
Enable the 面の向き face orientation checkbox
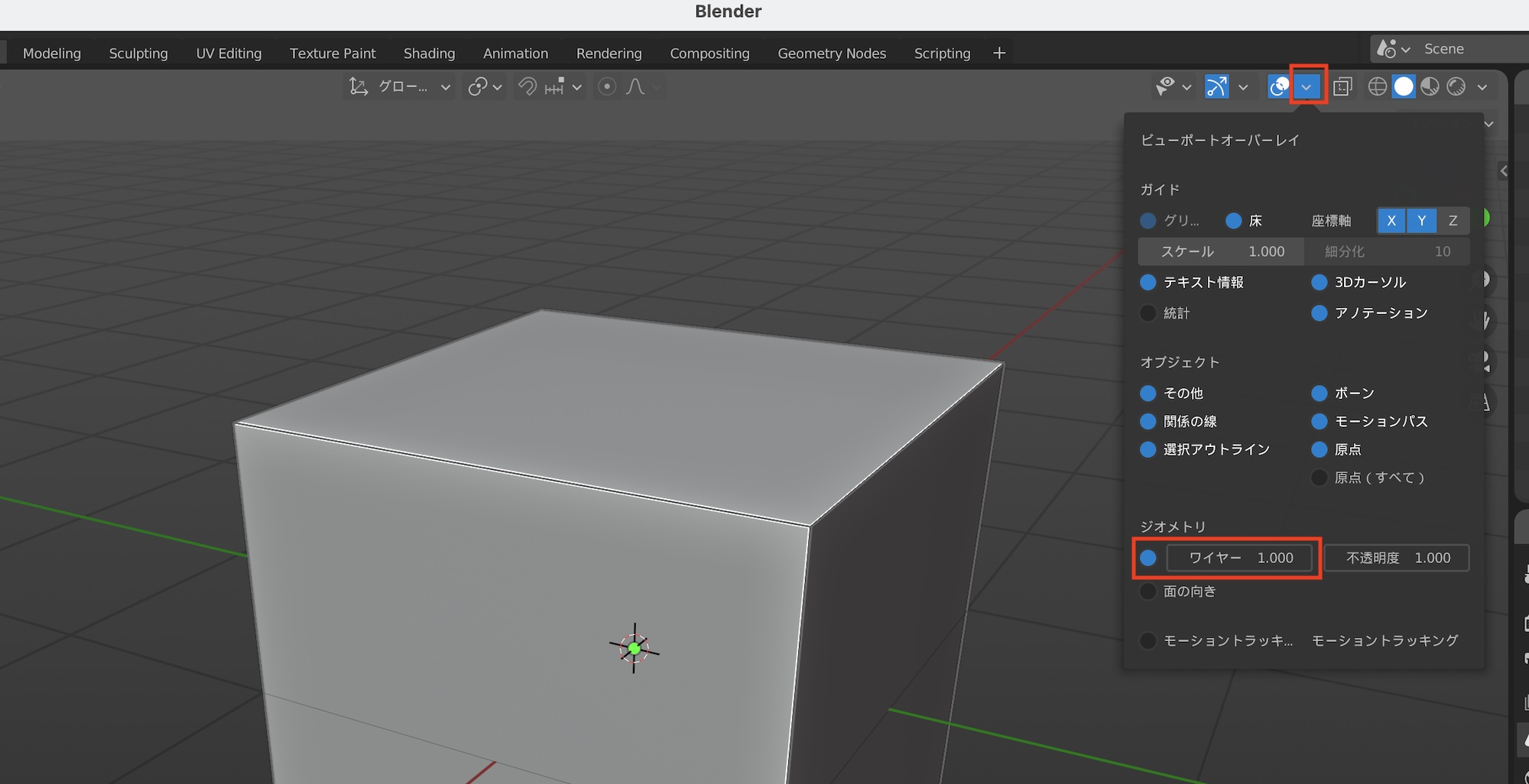(1148, 591)
